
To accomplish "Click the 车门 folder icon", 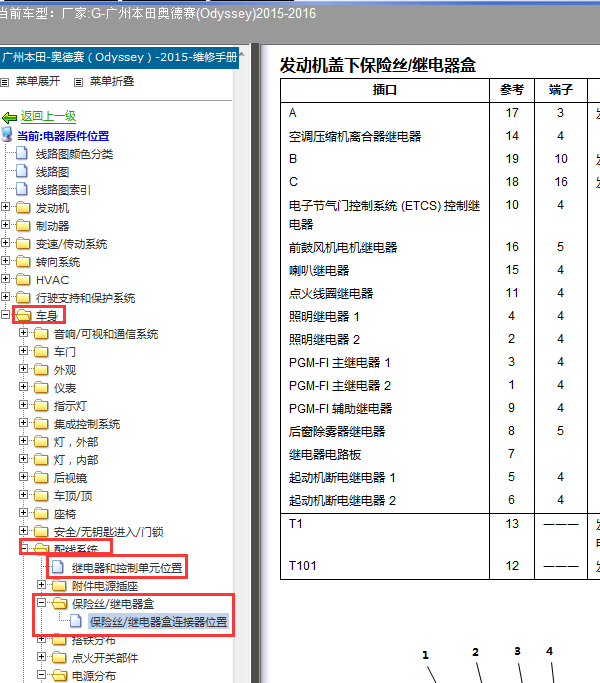I will click(41, 352).
